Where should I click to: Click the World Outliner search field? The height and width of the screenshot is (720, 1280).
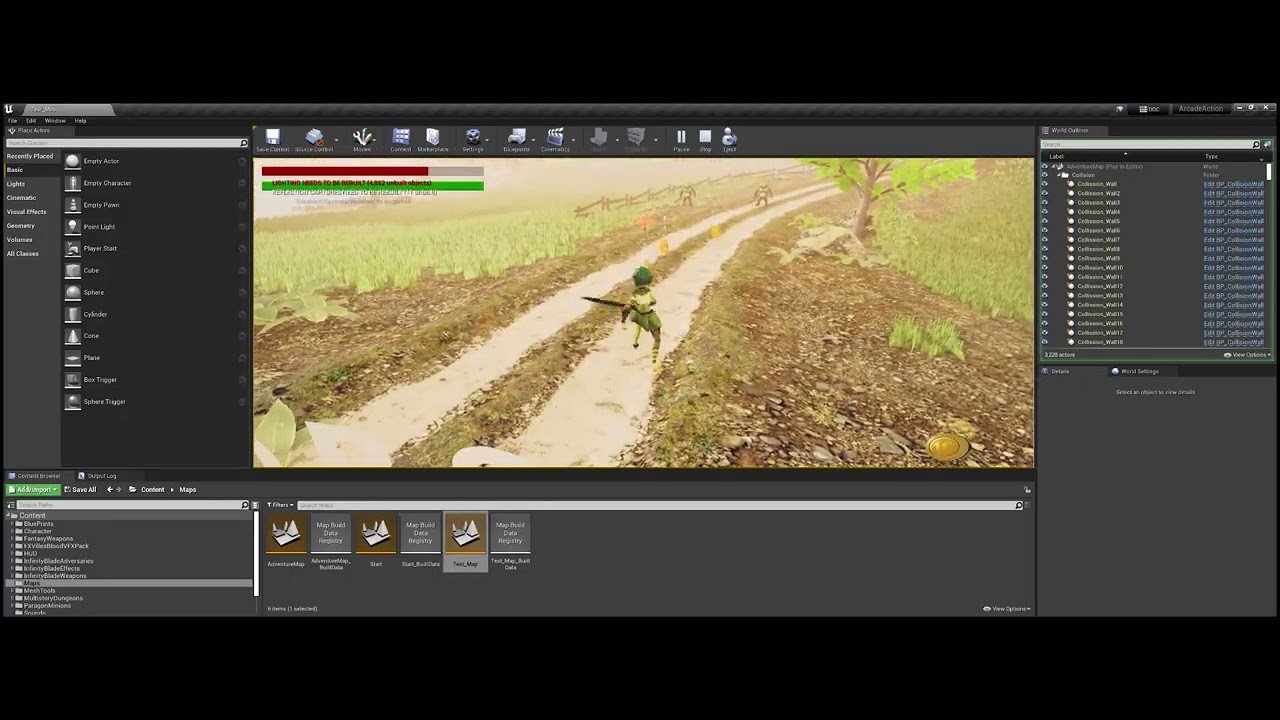(x=1148, y=144)
